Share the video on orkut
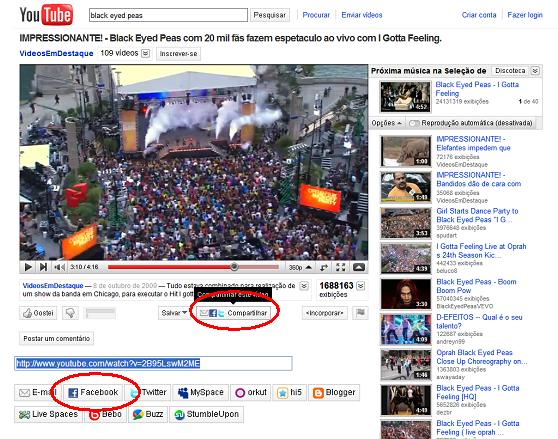558x439 pixels. click(x=251, y=392)
